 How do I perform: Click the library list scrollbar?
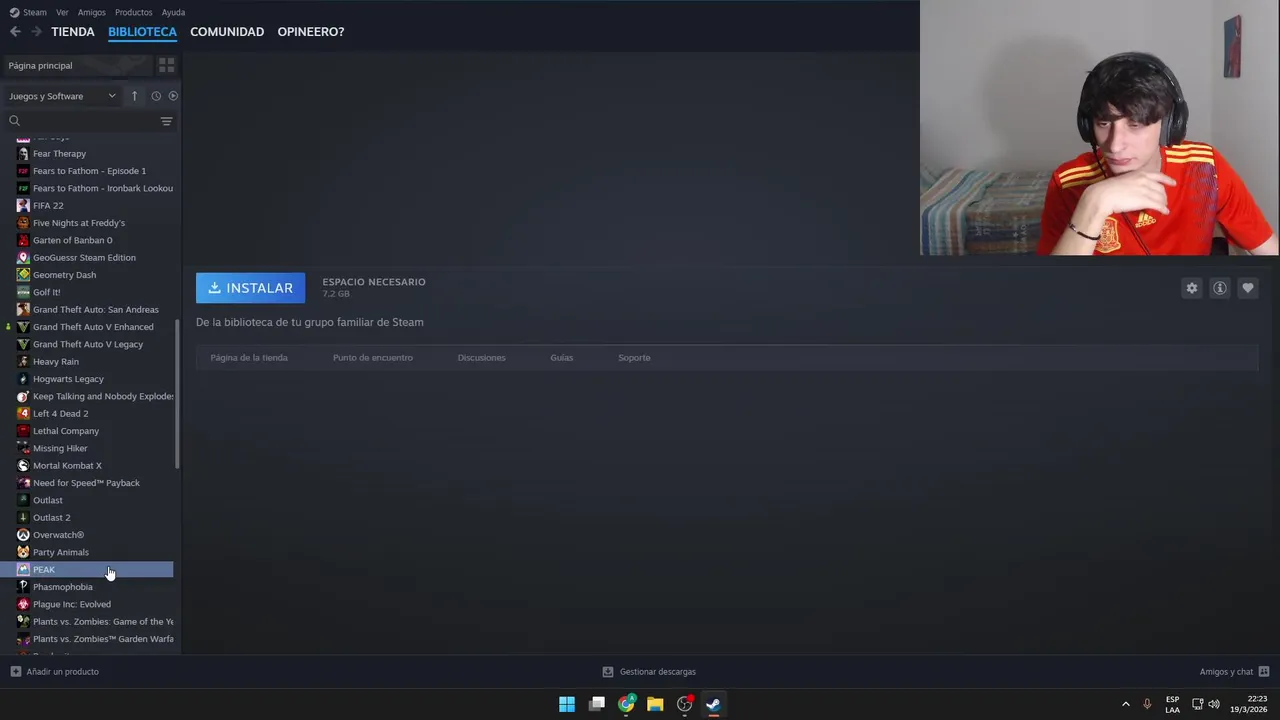click(x=177, y=394)
